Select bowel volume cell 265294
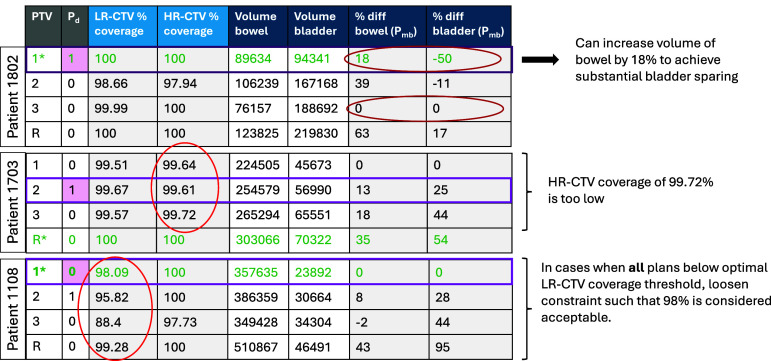The image size is (771, 361). pyautogui.click(x=258, y=215)
